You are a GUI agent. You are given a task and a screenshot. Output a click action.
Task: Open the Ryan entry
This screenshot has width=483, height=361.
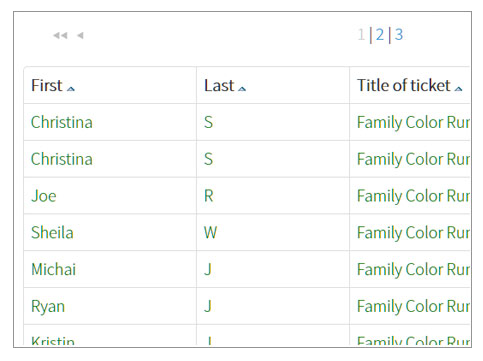[x=48, y=306]
